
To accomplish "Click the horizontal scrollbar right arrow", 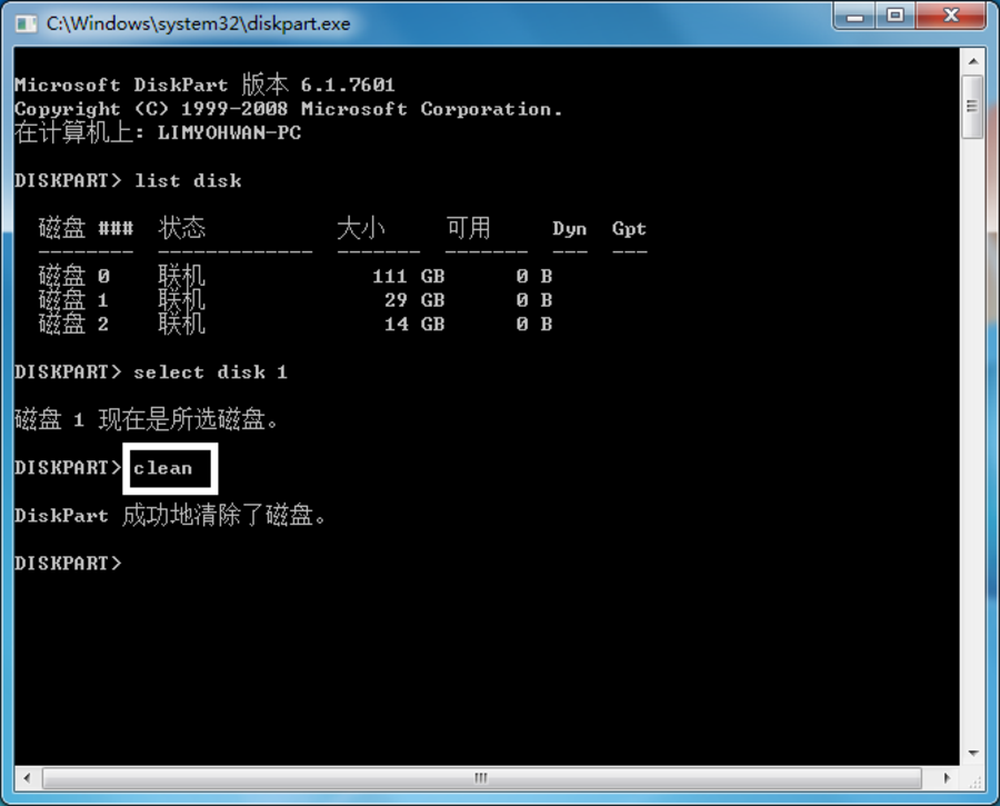I will pos(947,778).
